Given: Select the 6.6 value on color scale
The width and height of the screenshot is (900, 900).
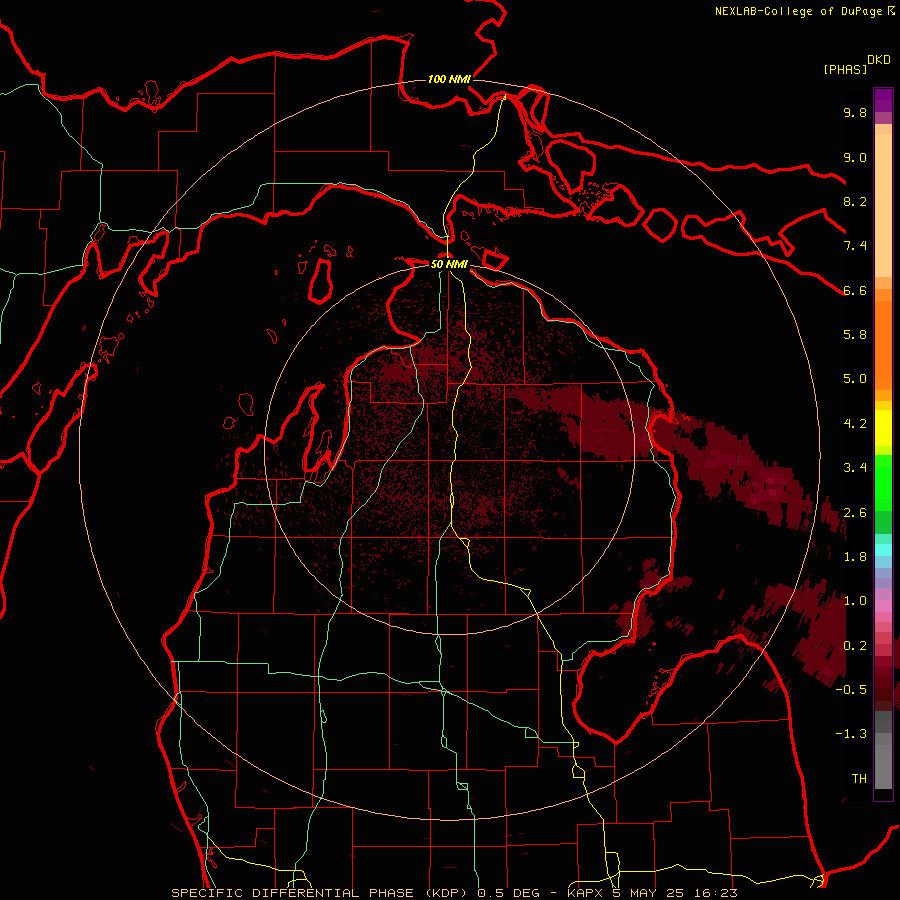Looking at the screenshot, I should (855, 290).
